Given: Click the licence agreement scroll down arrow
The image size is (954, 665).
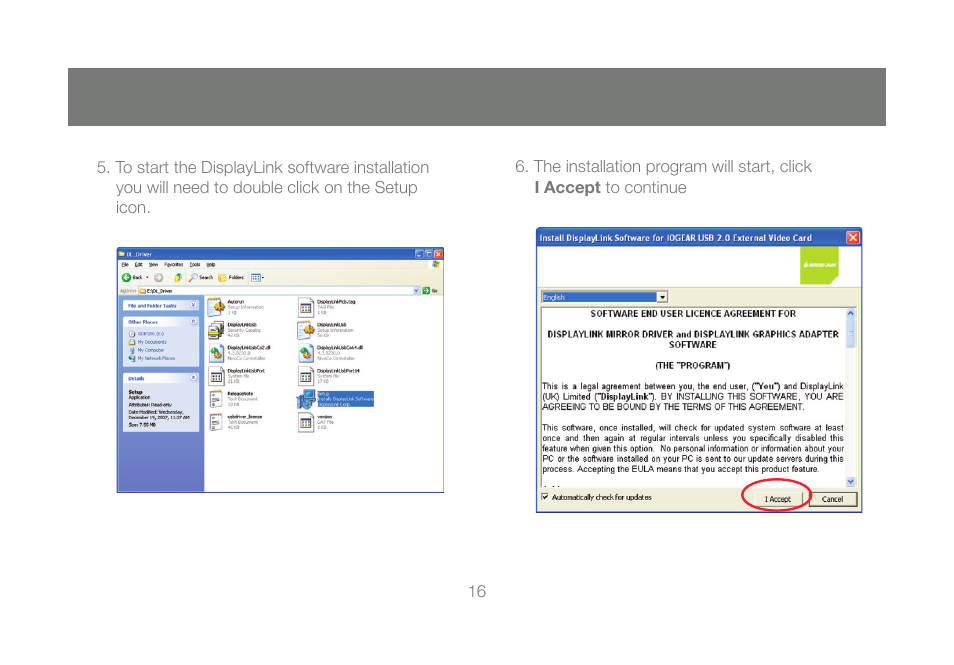Looking at the screenshot, I should pyautogui.click(x=851, y=481).
